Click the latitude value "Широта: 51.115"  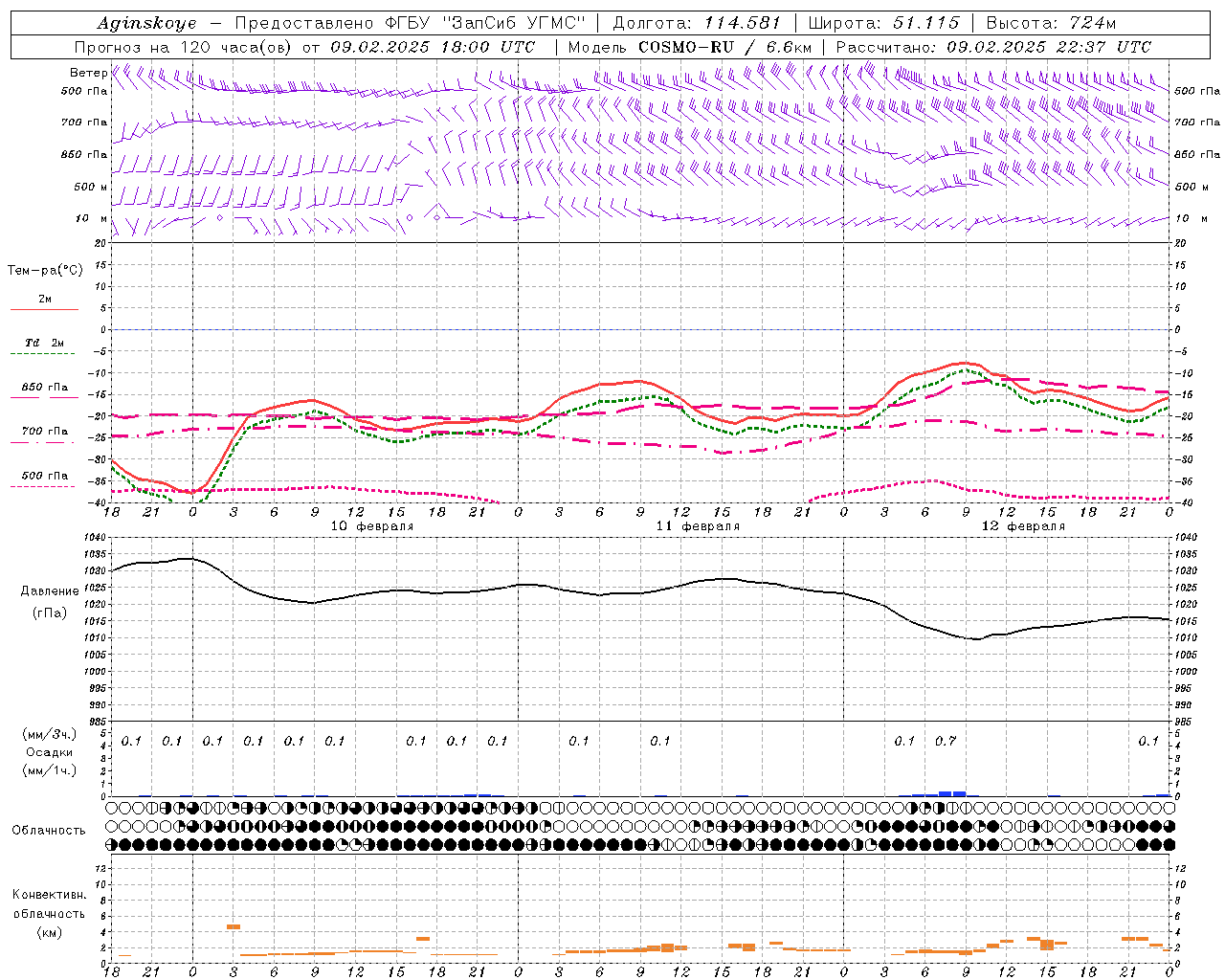click(x=883, y=23)
